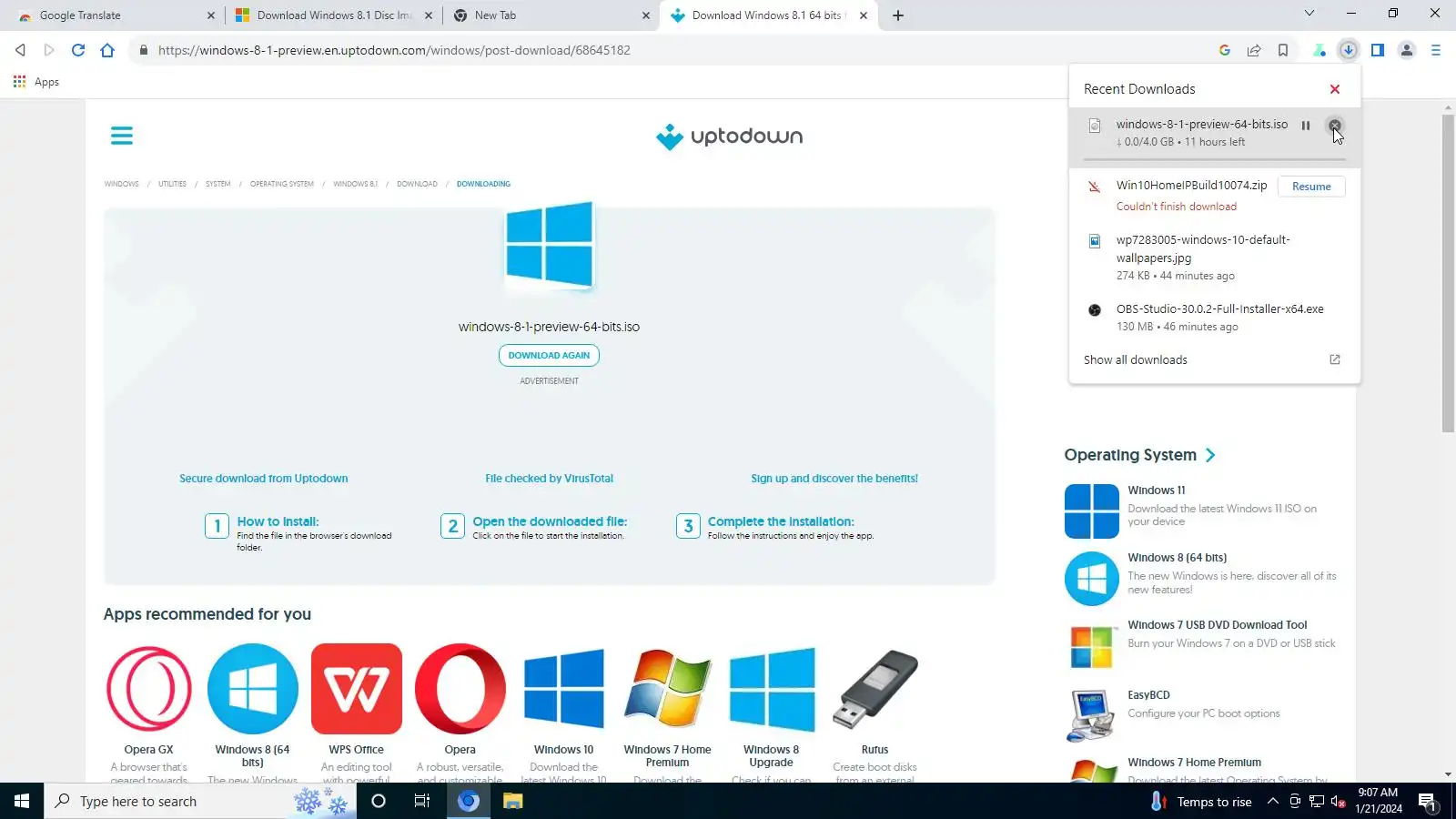Open the Windows Start menu
Image resolution: width=1456 pixels, height=819 pixels.
(x=22, y=801)
